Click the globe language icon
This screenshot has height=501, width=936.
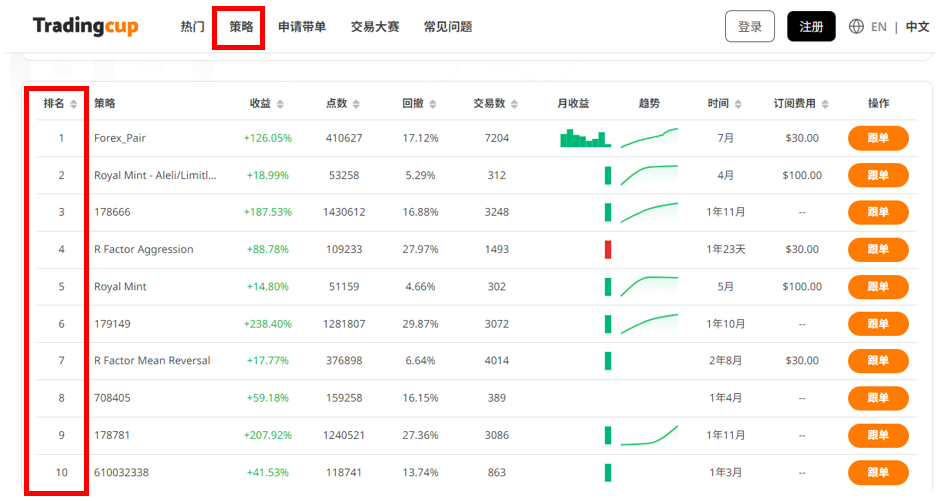856,27
